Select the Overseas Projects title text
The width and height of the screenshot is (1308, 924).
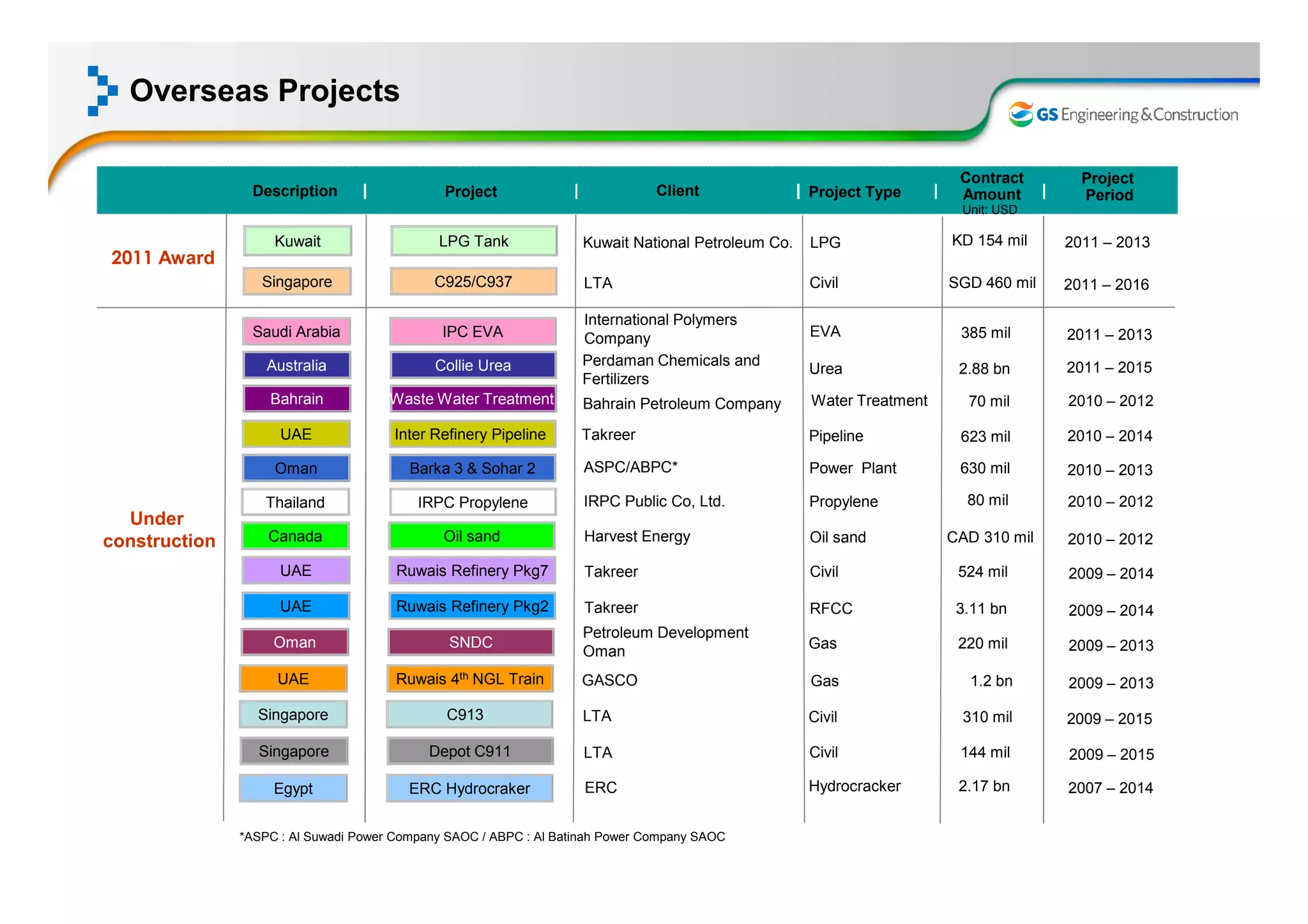pyautogui.click(x=264, y=91)
